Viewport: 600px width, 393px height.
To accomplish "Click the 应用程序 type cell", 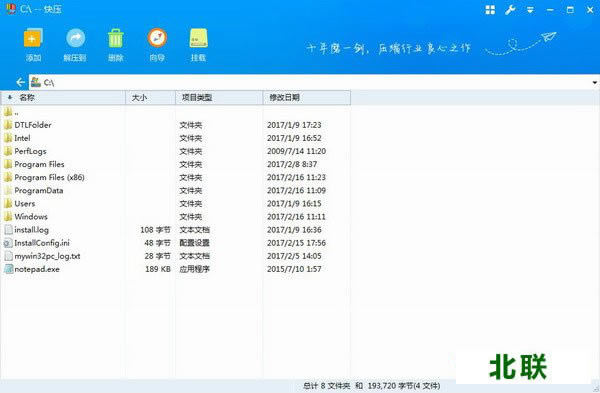I will point(194,269).
